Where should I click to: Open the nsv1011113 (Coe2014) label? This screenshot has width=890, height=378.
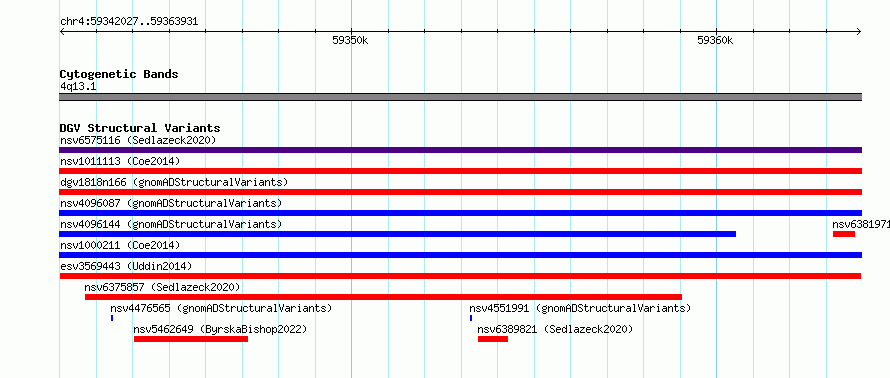[120, 161]
